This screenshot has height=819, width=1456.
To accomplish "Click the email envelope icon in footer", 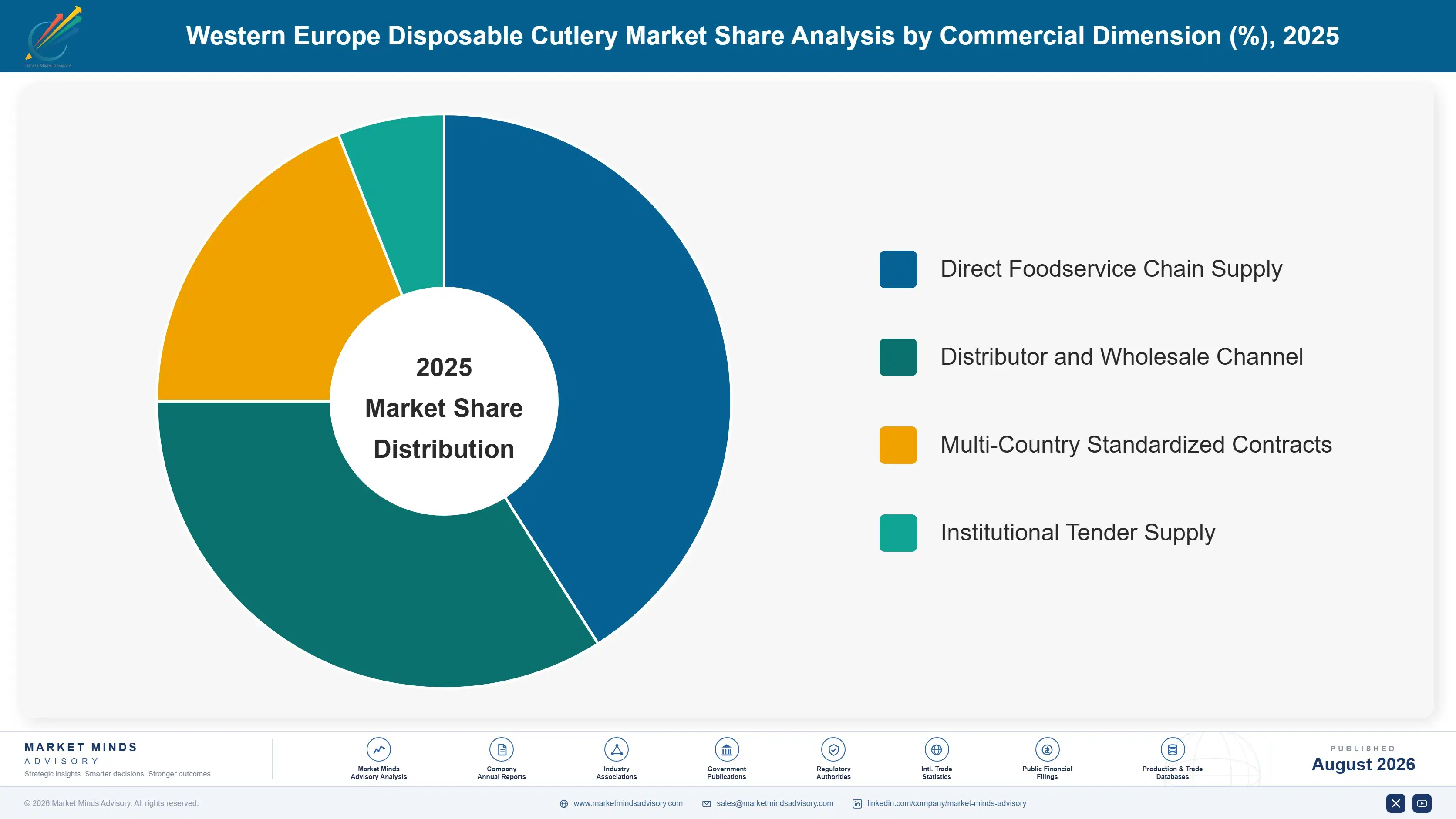I will click(707, 804).
